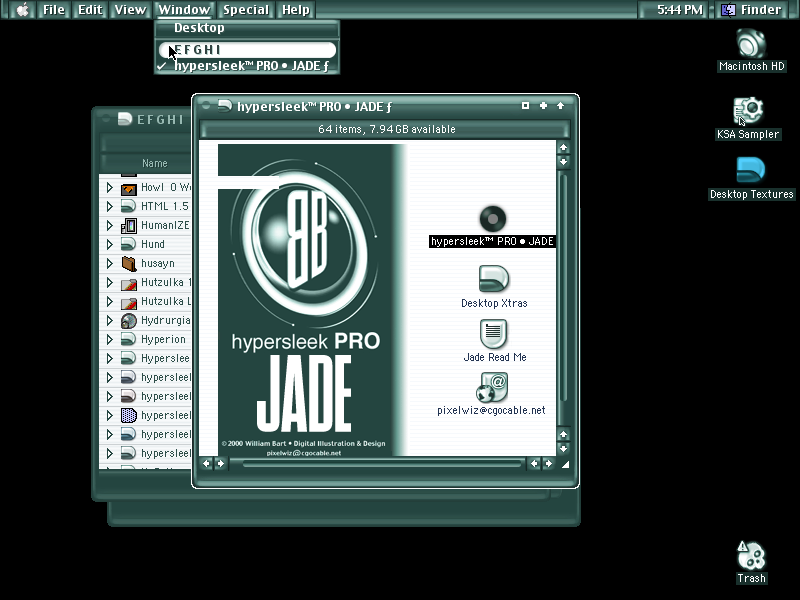Click the zoom box in JADE window title bar
The image size is (800, 600).
(525, 106)
